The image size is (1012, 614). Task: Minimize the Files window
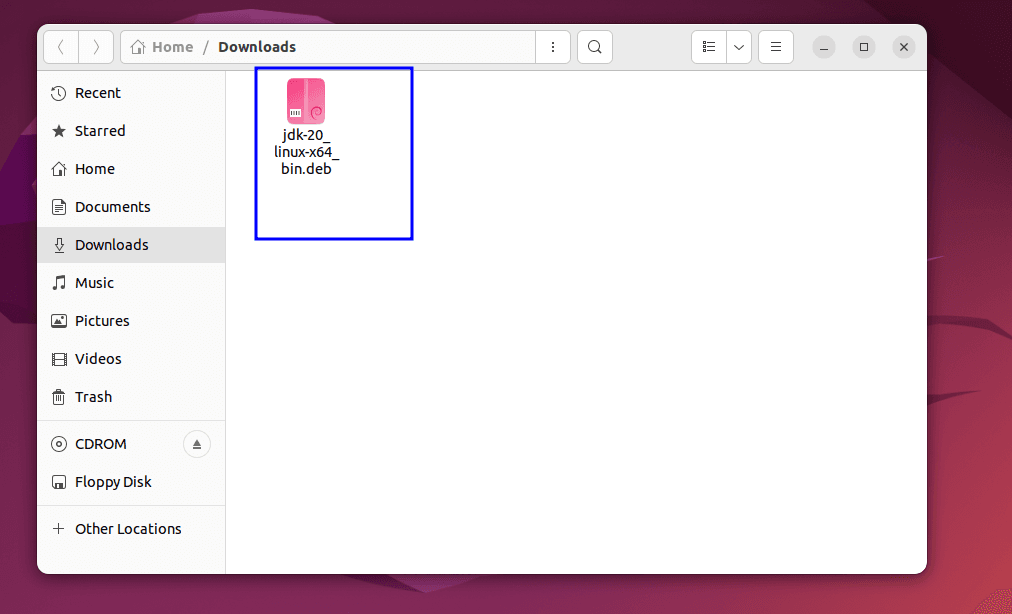click(824, 47)
